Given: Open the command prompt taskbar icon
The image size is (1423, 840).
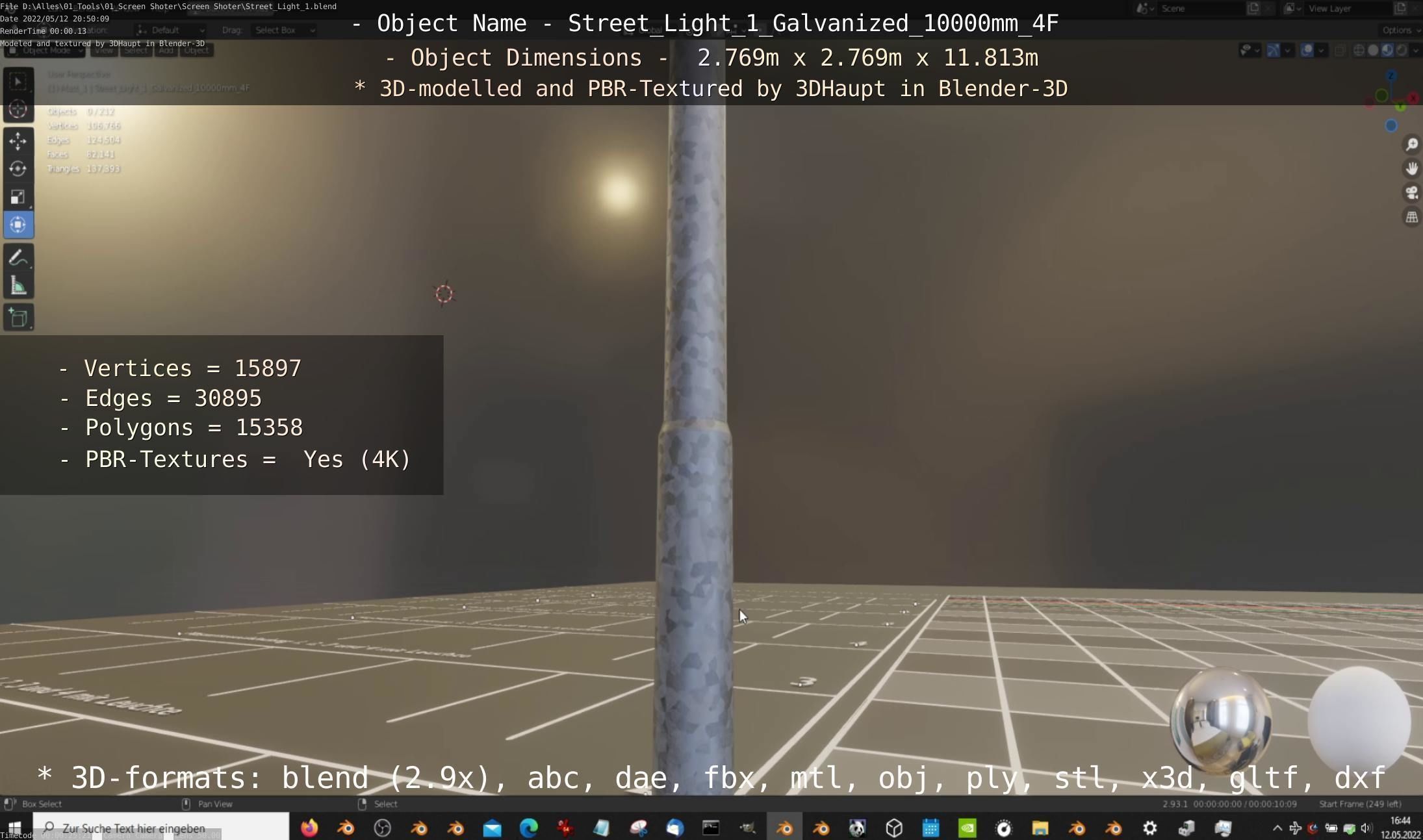Looking at the screenshot, I should coord(711,828).
